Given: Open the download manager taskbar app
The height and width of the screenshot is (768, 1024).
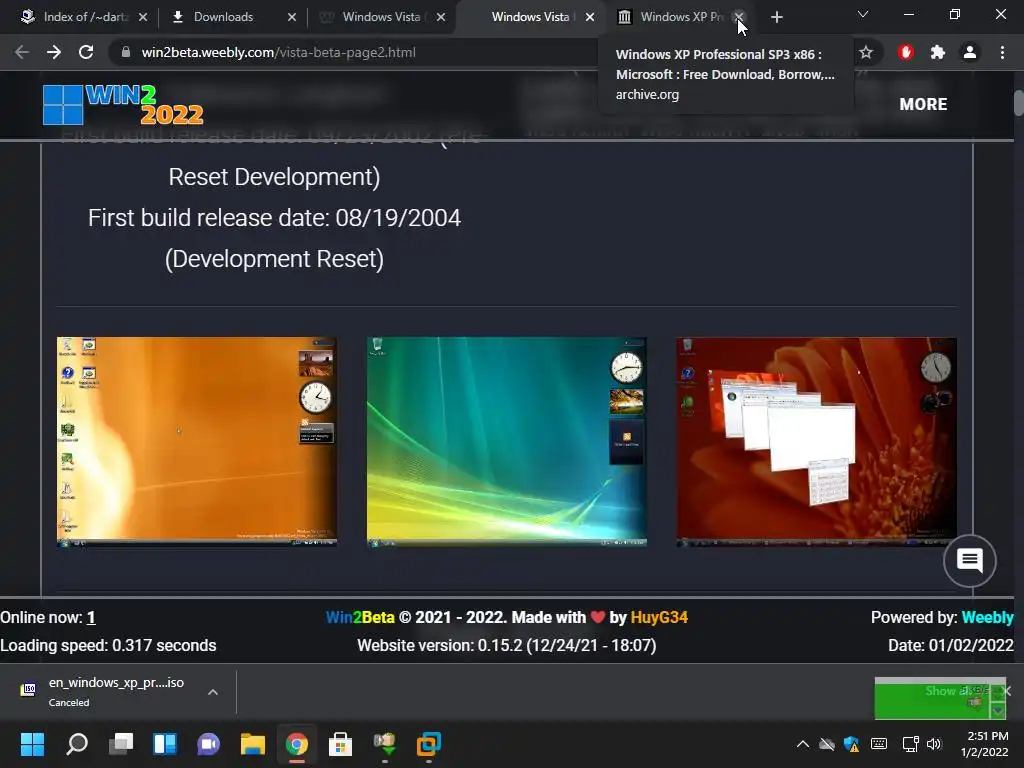Looking at the screenshot, I should tap(385, 744).
